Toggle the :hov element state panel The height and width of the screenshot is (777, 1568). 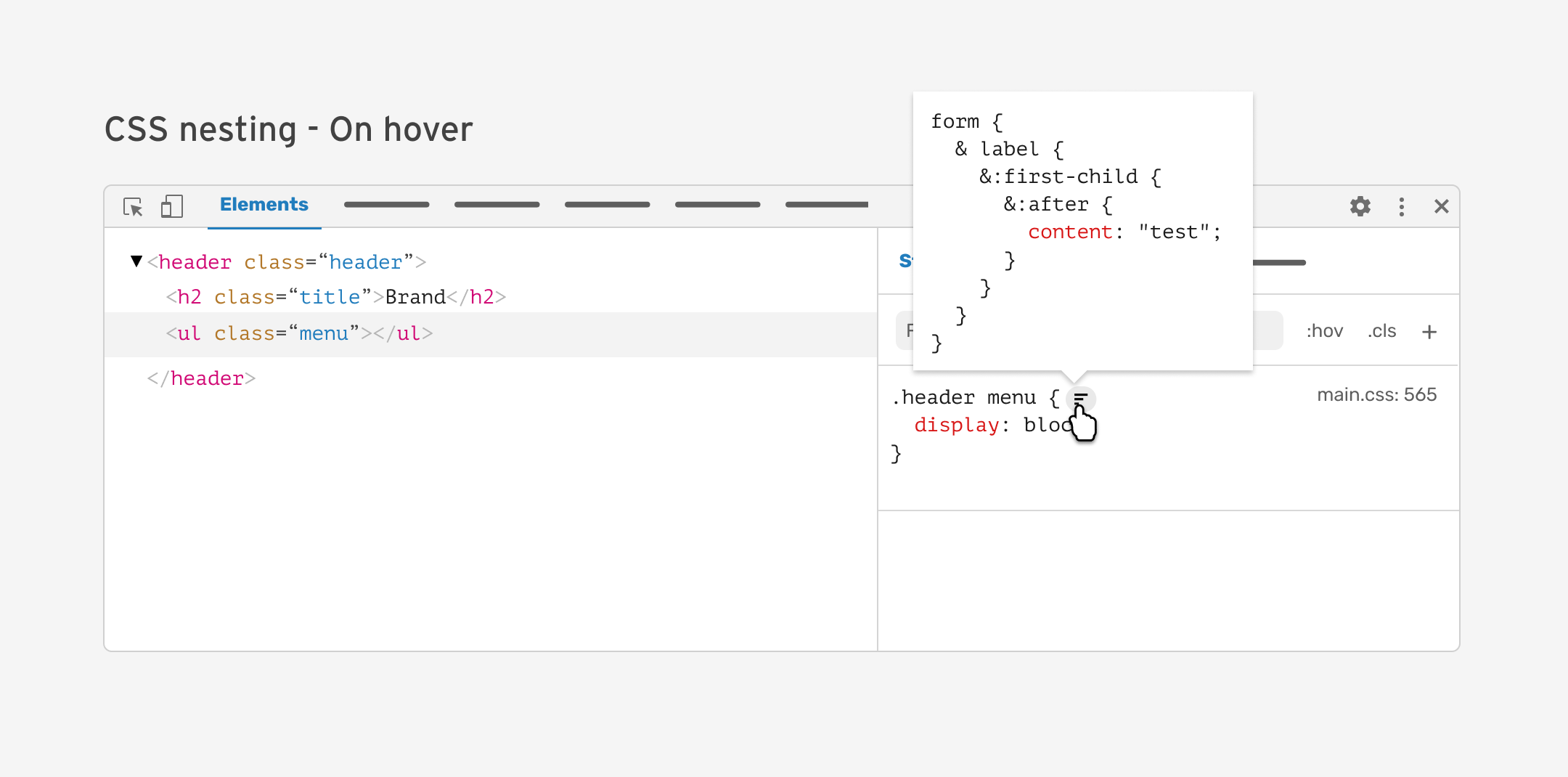[1324, 331]
